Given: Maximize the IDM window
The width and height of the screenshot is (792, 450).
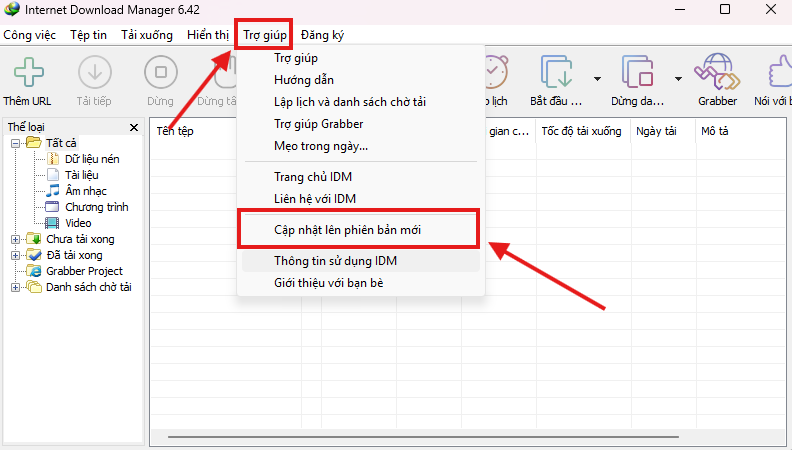Looking at the screenshot, I should coord(725,9).
